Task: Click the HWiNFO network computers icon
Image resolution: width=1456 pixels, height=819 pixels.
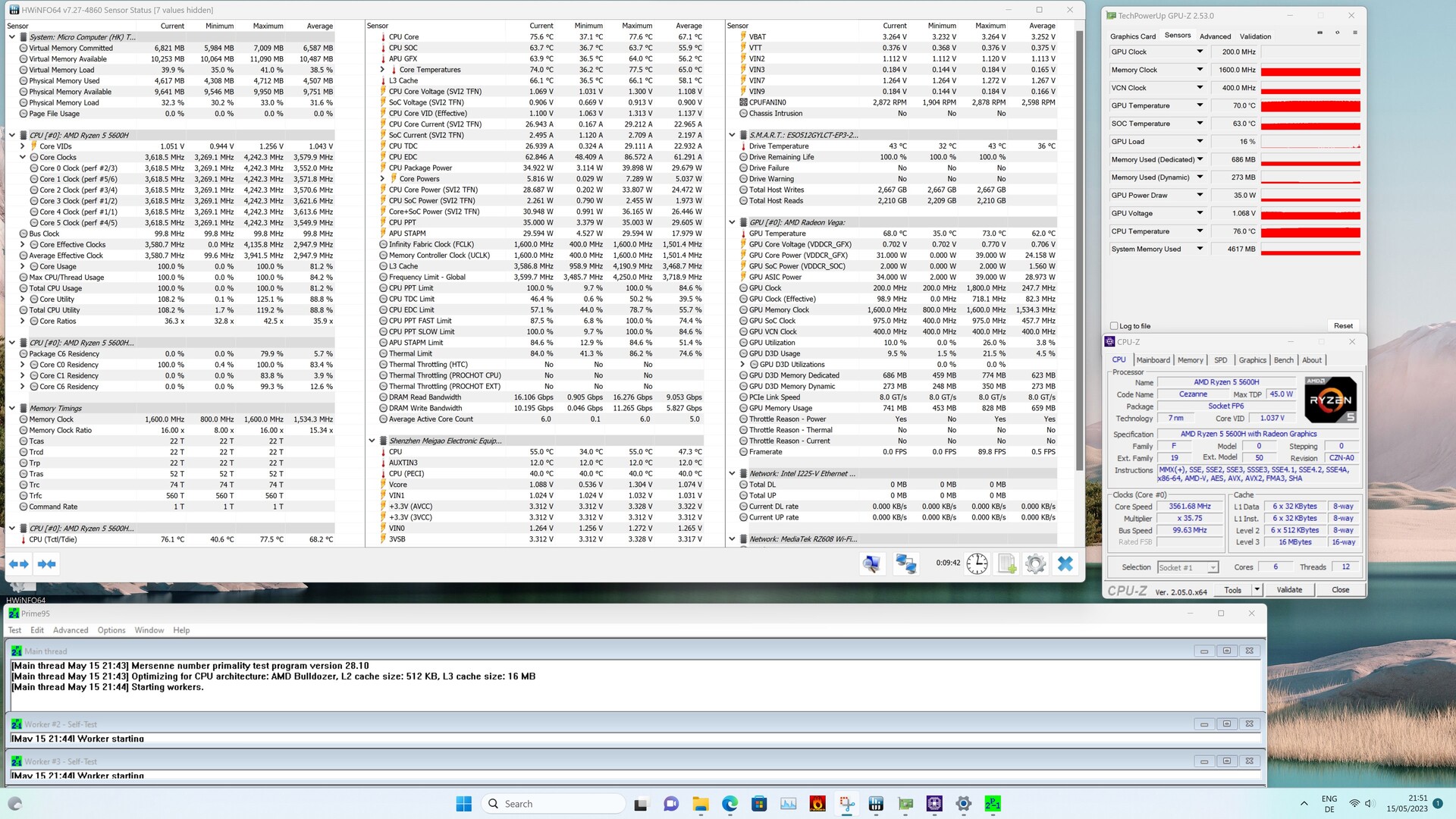Action: tap(905, 563)
